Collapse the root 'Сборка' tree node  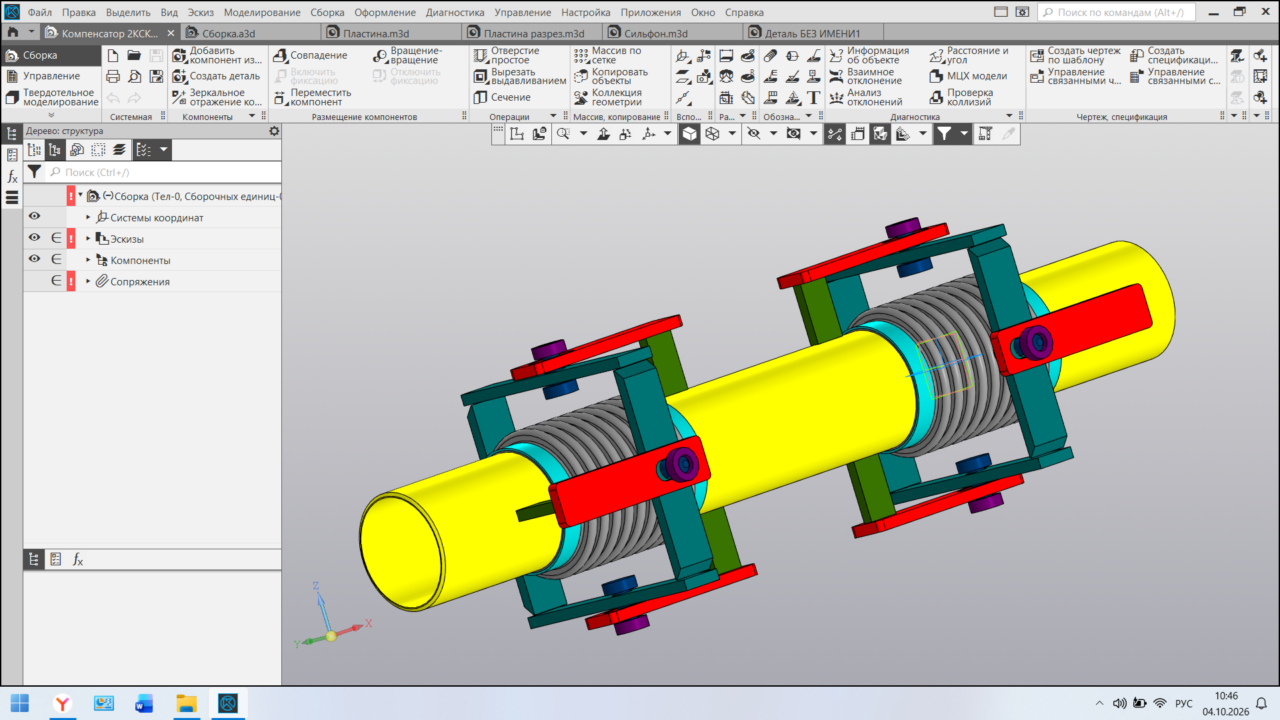pyautogui.click(x=80, y=195)
